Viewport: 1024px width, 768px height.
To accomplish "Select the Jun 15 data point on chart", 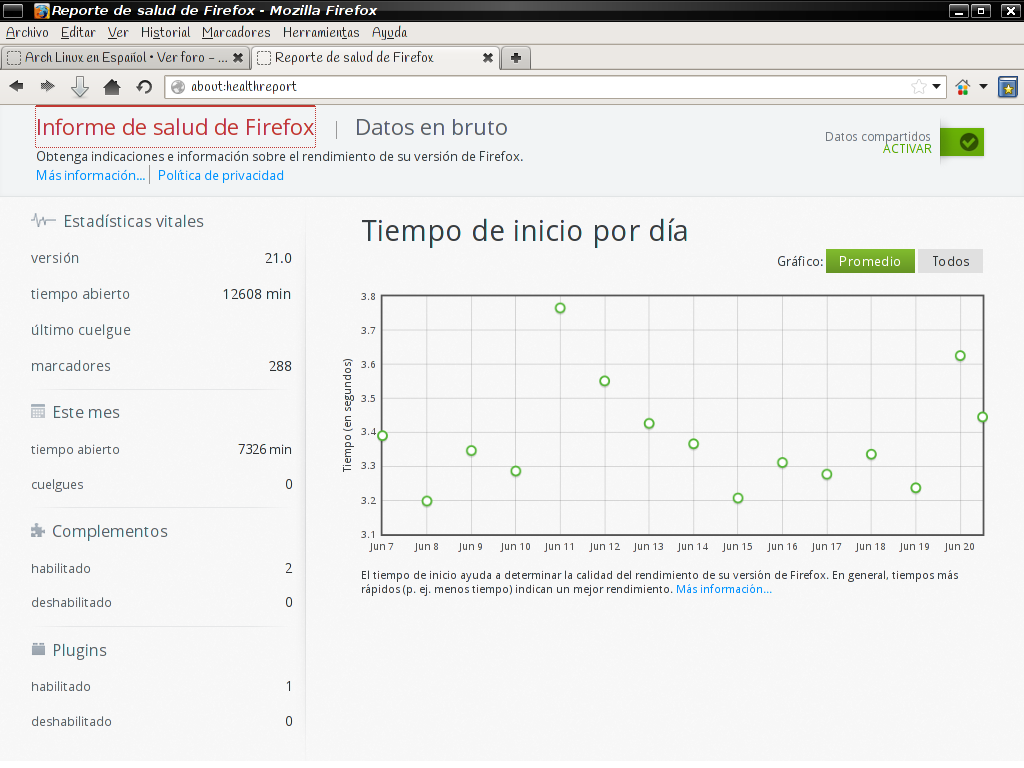I will point(738,498).
